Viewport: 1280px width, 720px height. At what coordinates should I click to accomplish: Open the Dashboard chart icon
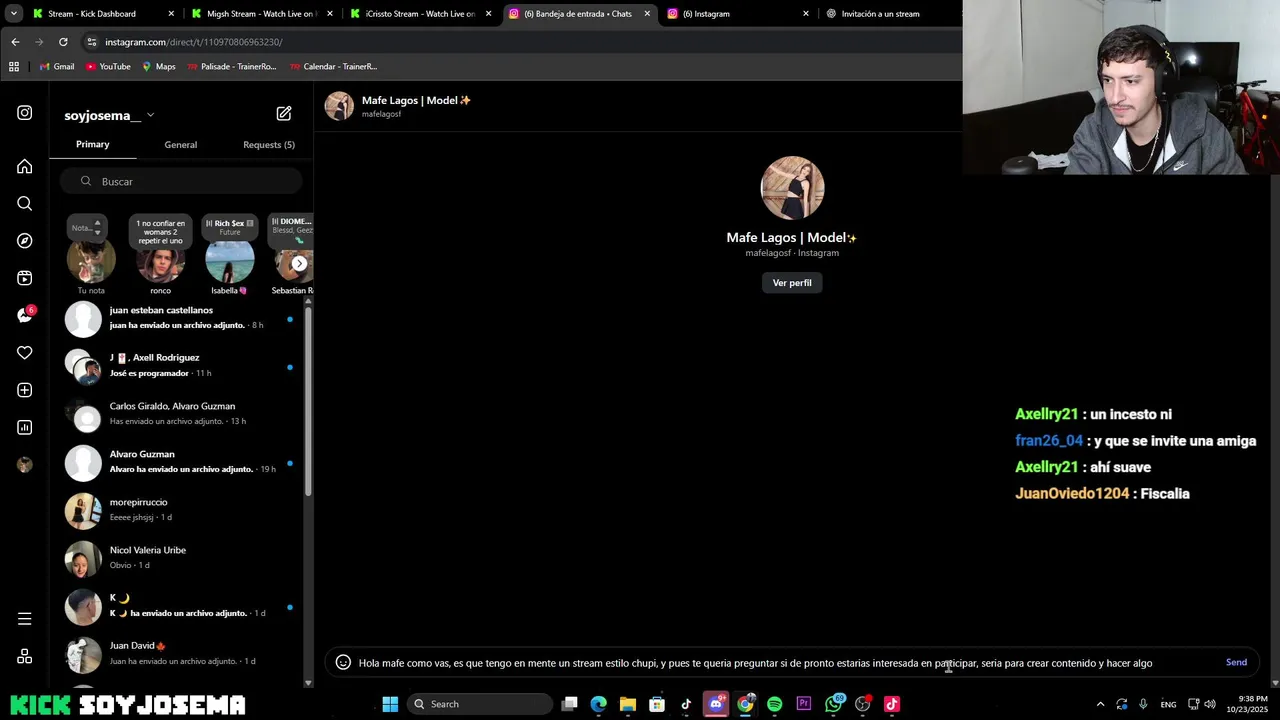(24, 427)
